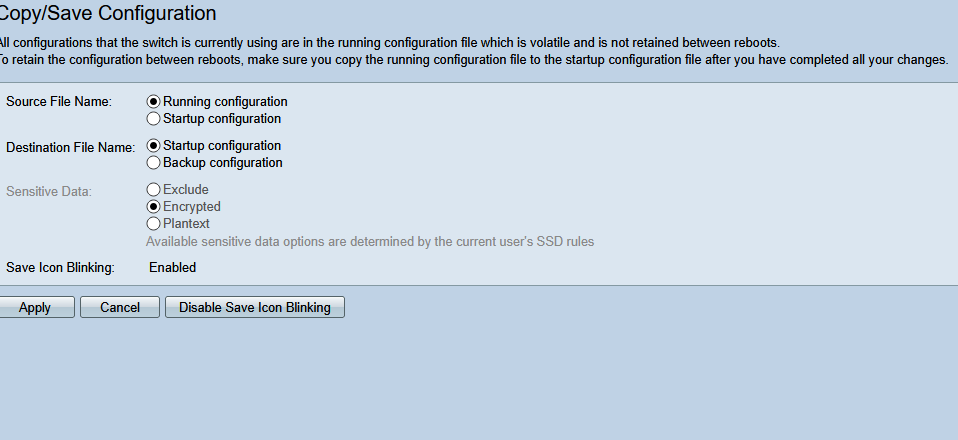Choose Encrypted for sensitive data
Screen dimensions: 958x440
154,206
